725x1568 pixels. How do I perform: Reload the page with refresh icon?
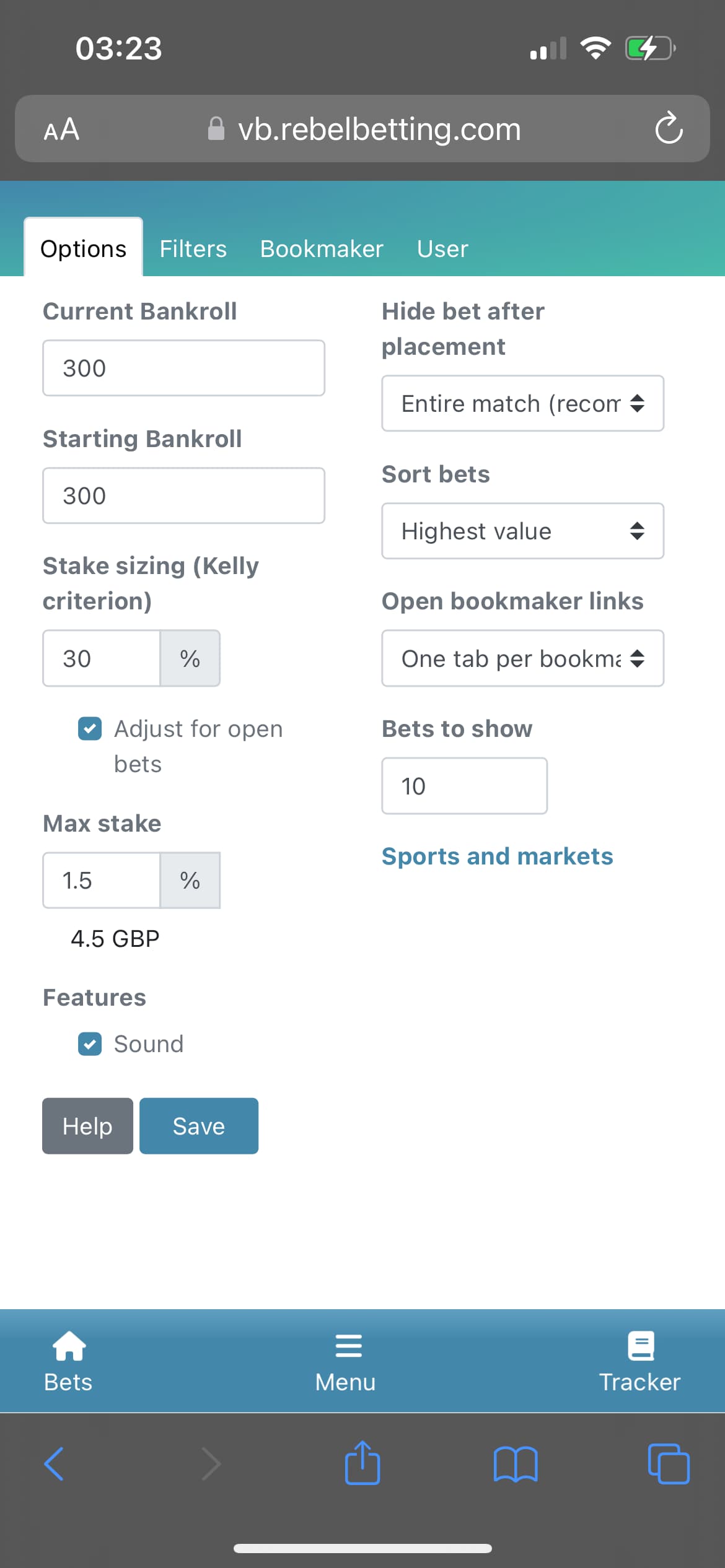(x=669, y=128)
